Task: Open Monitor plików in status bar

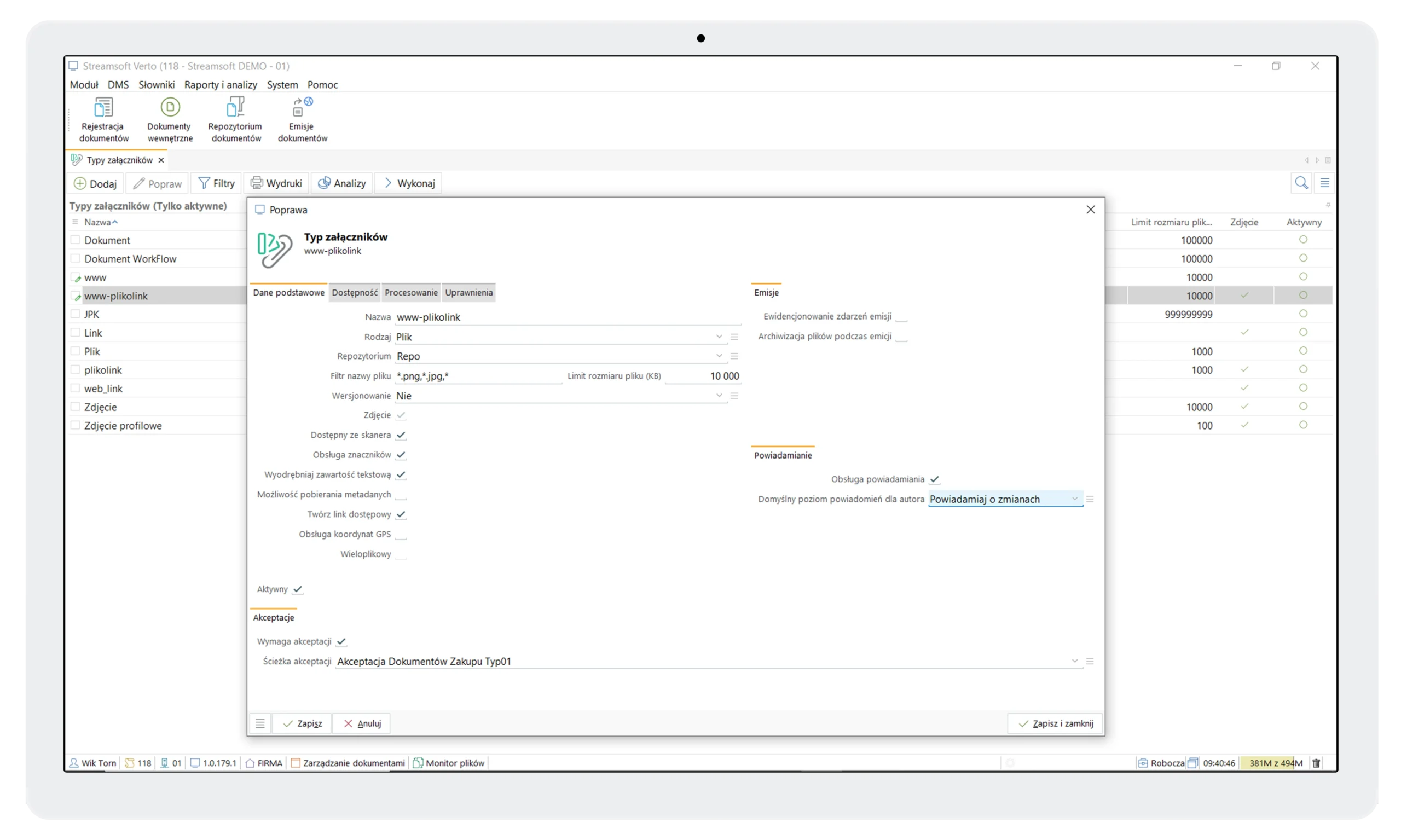Action: coord(449,763)
